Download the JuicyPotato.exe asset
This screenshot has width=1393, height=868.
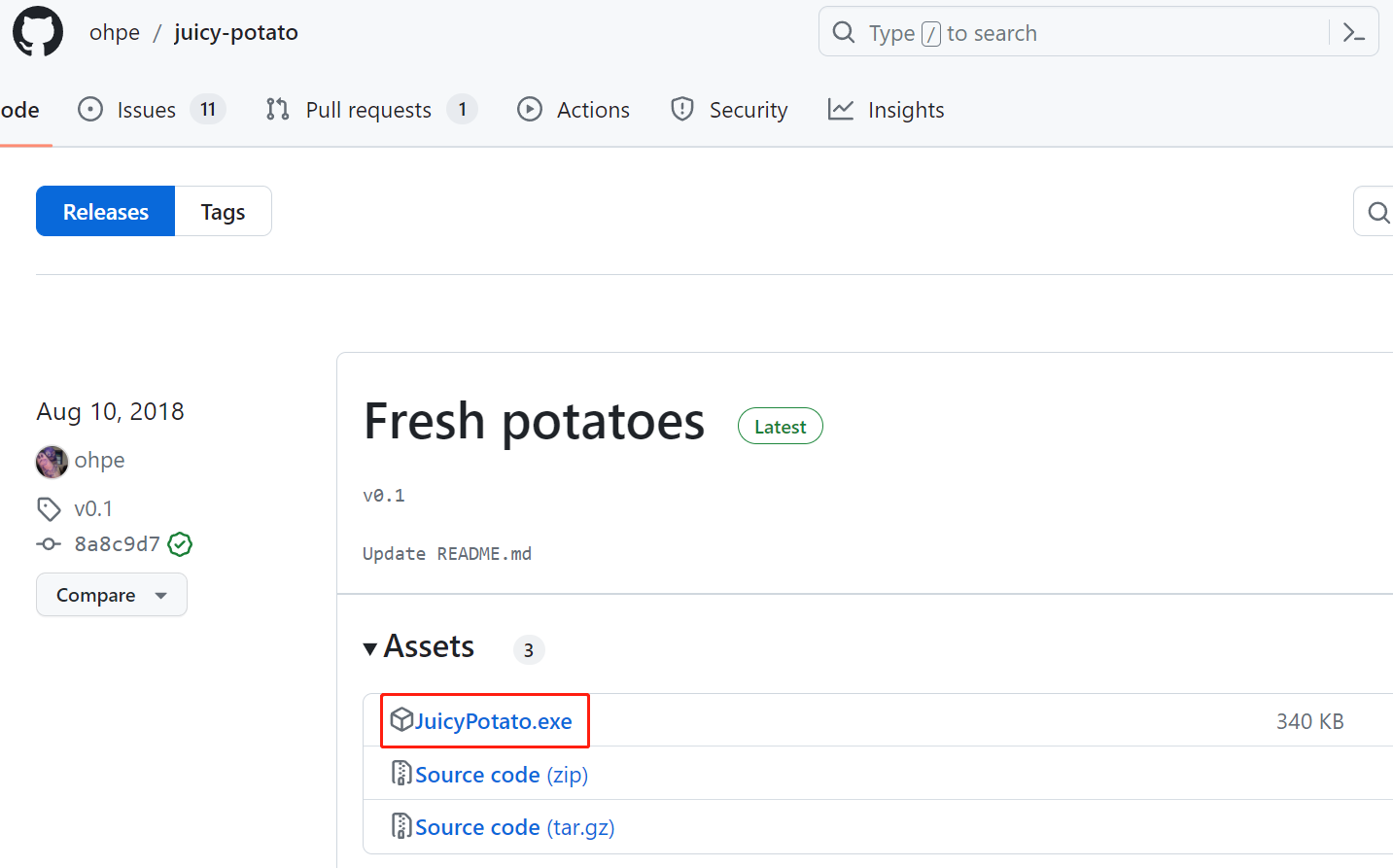pos(493,721)
